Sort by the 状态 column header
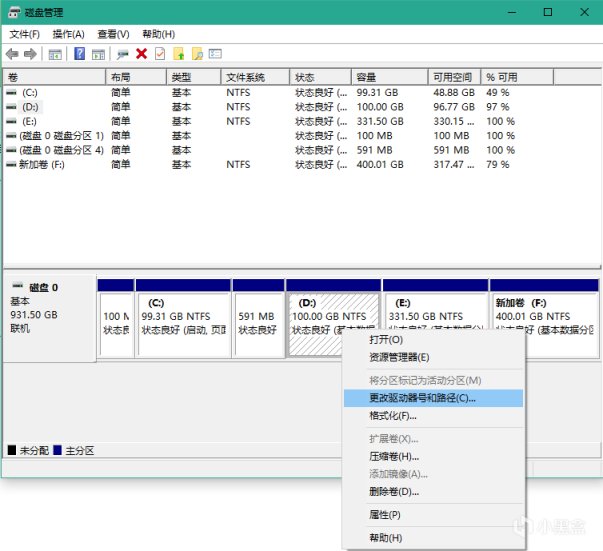This screenshot has height=551, width=603. point(320,77)
